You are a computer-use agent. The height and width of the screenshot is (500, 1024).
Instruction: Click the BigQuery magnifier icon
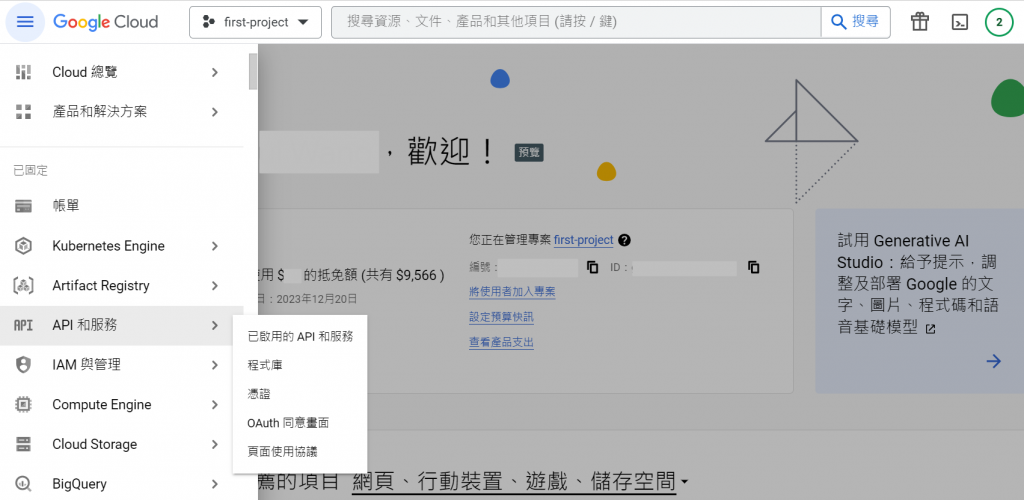(24, 484)
